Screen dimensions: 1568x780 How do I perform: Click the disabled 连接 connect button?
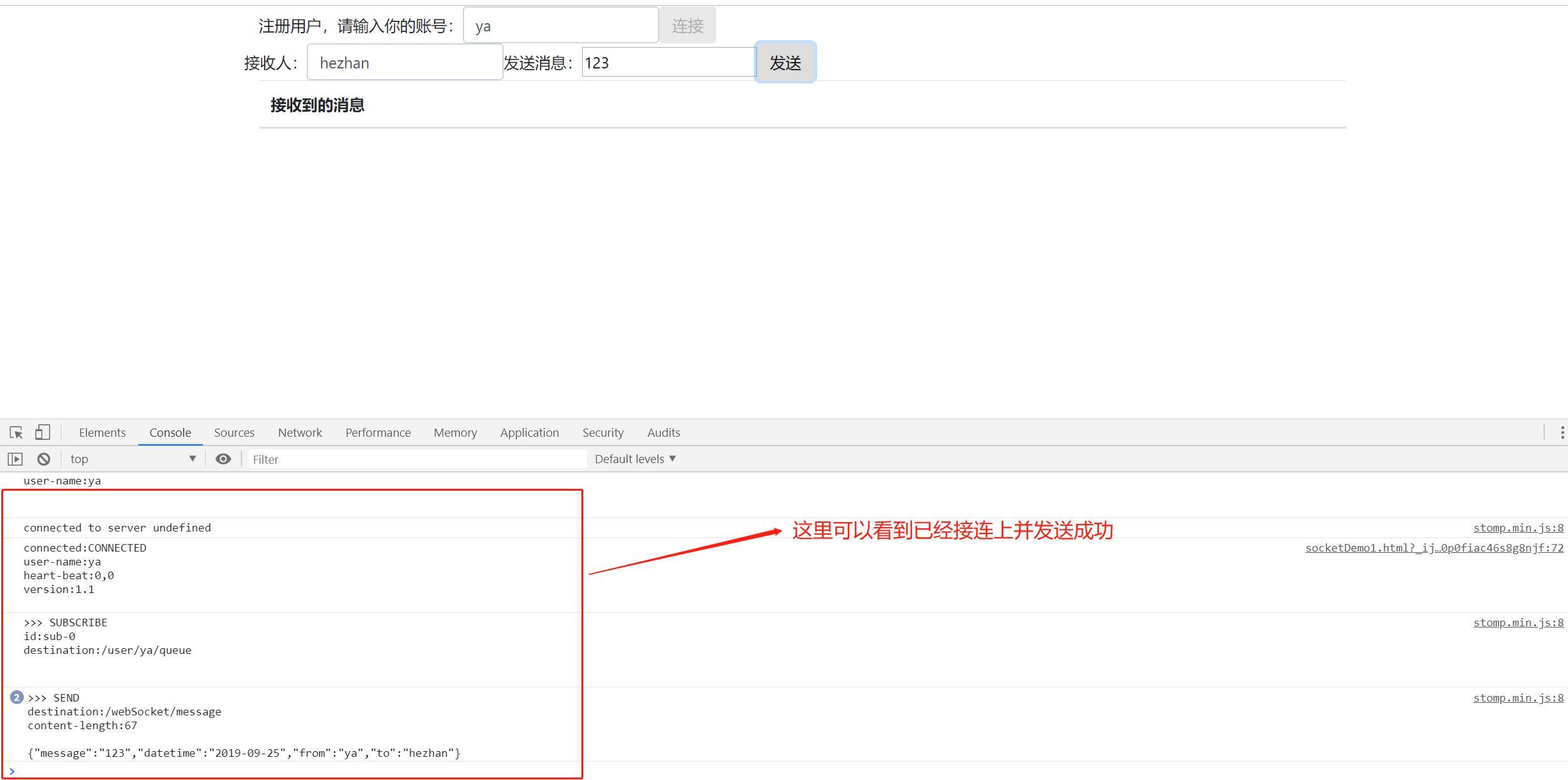(687, 26)
